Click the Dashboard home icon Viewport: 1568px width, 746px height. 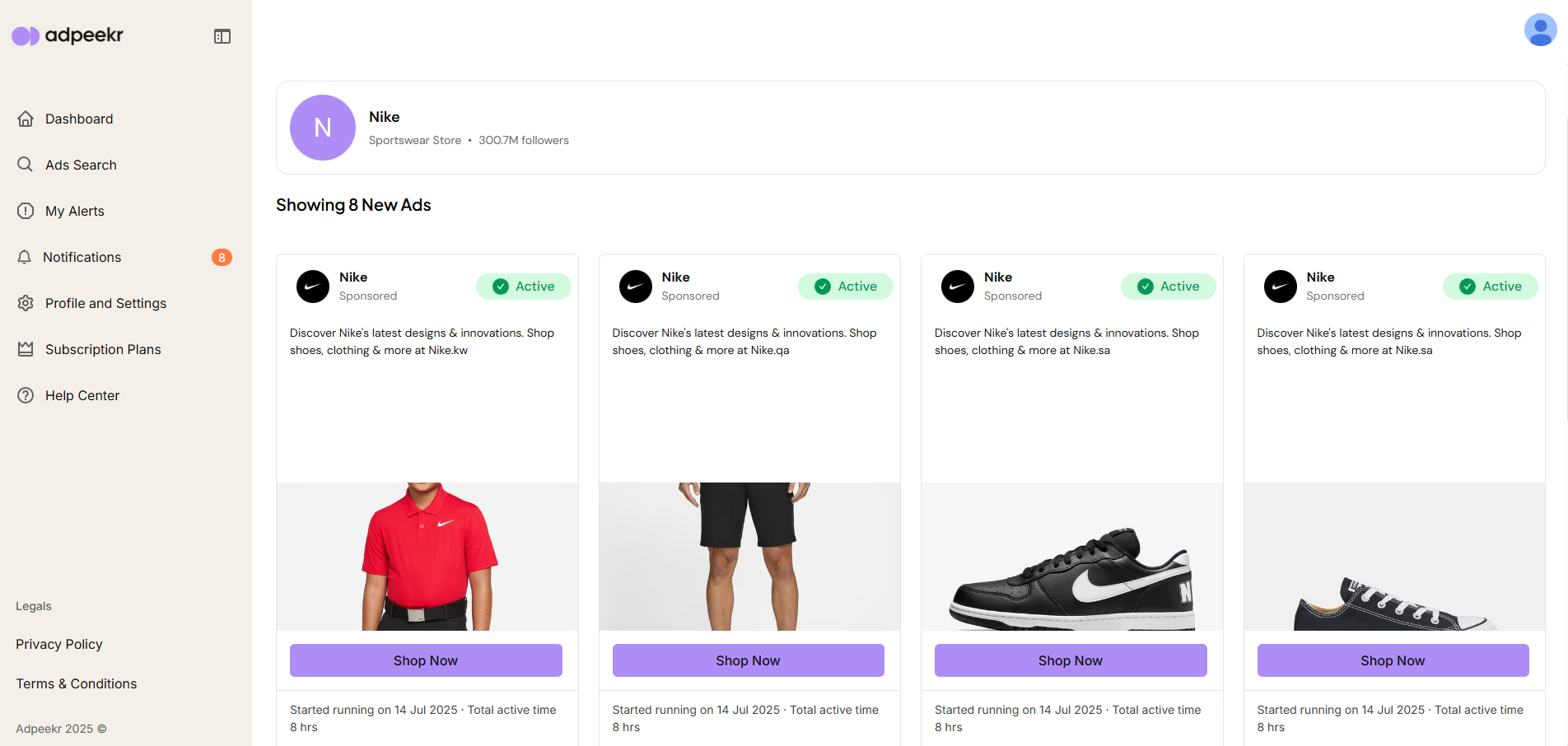coord(26,119)
